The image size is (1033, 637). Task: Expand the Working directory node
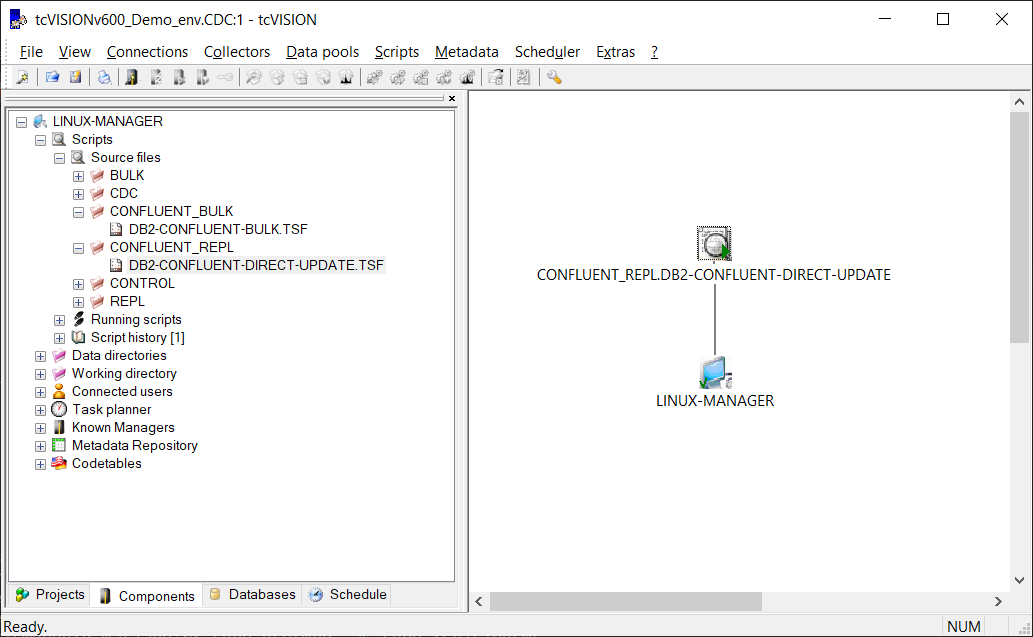tap(41, 374)
